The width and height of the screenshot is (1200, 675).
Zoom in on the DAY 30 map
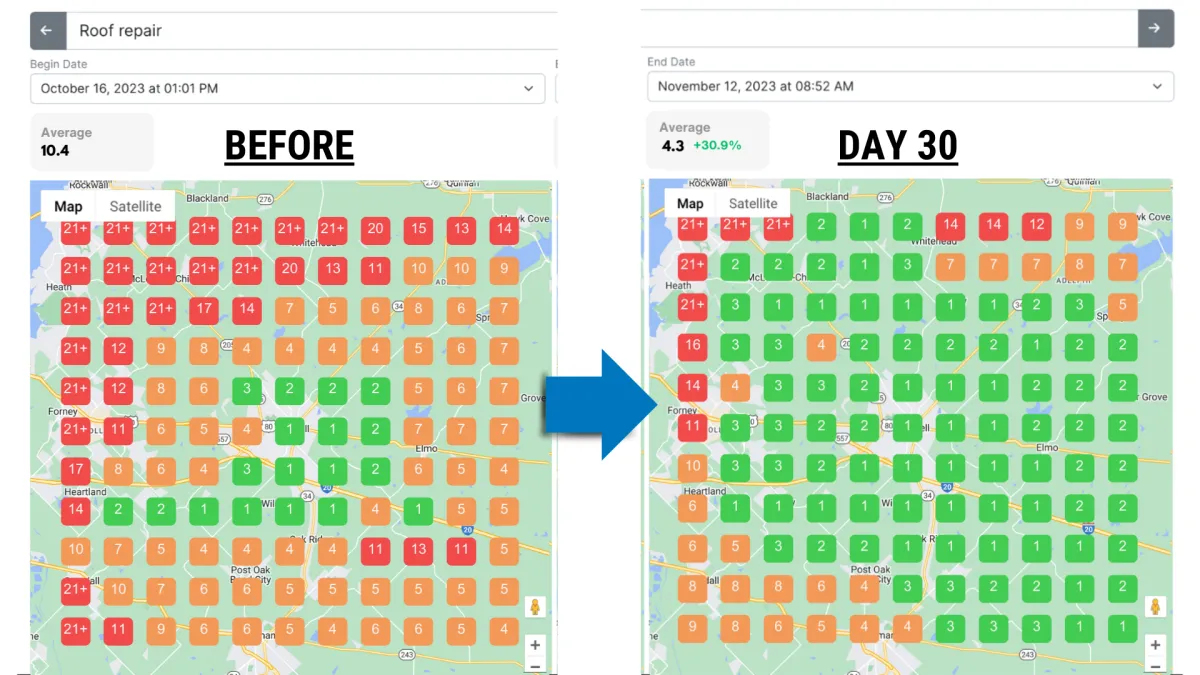(x=1156, y=645)
